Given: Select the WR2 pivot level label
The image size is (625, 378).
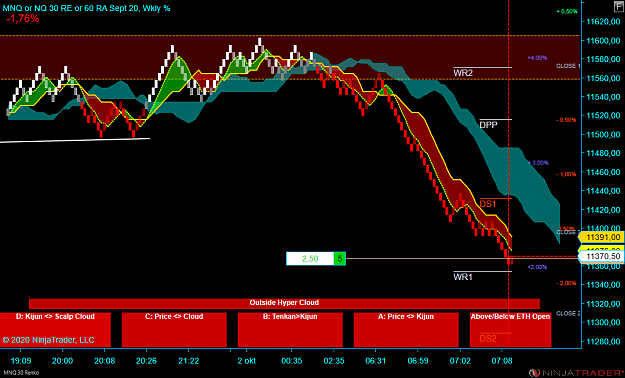Looking at the screenshot, I should 463,73.
